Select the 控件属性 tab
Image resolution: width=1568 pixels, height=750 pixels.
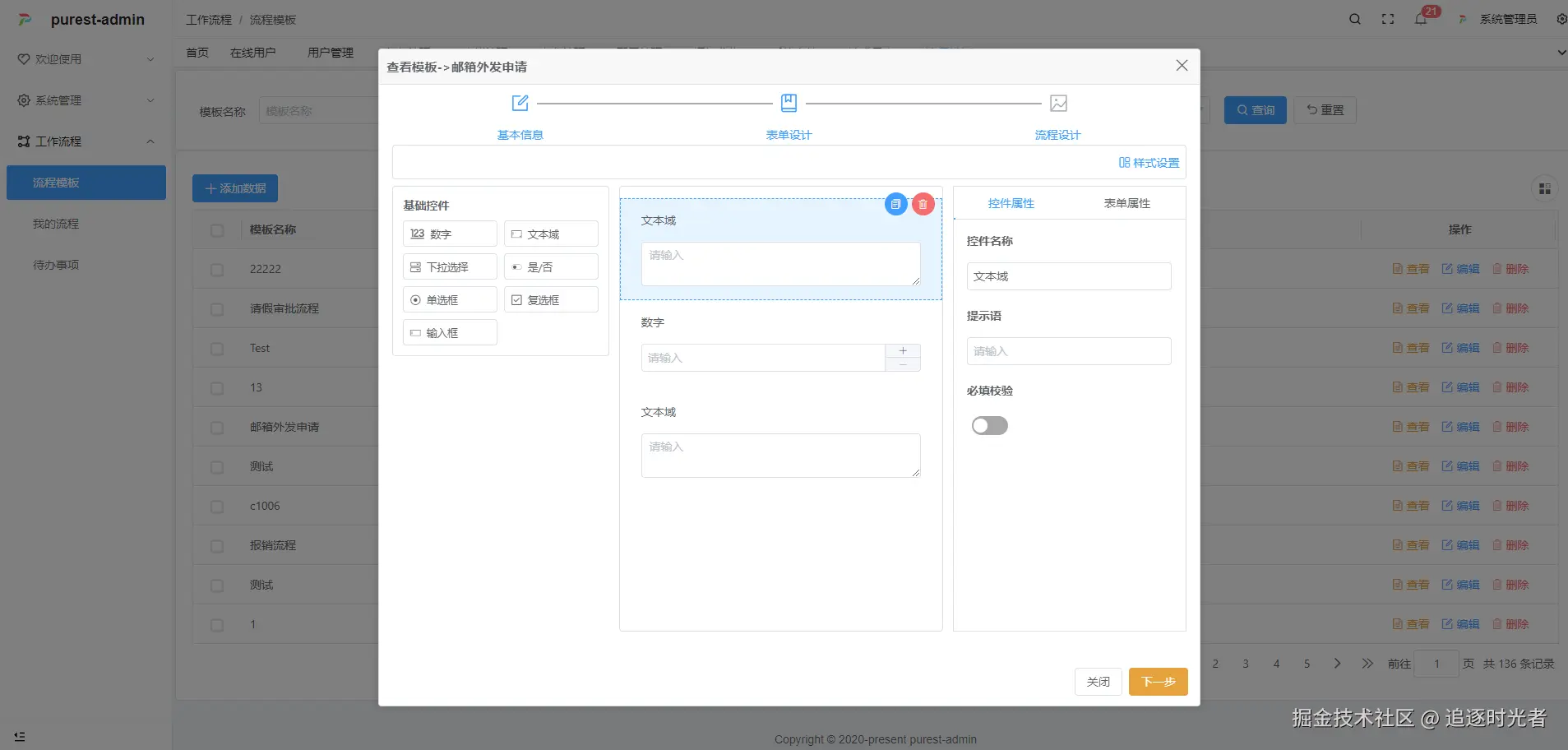[x=1011, y=203]
